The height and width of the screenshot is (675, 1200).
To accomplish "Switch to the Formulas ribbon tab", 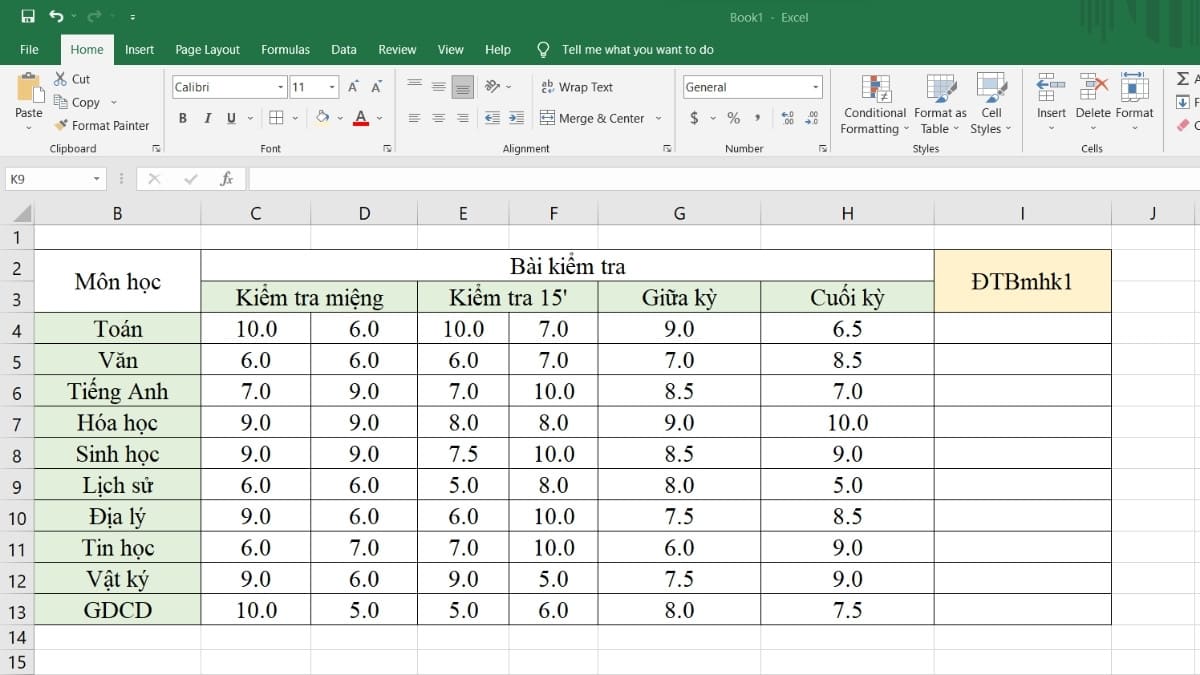I will [x=285, y=49].
